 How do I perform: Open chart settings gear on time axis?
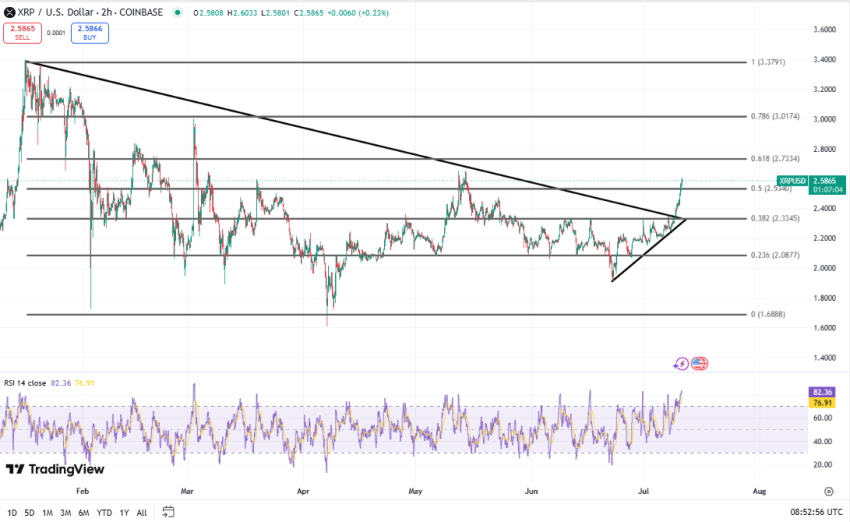(x=828, y=491)
